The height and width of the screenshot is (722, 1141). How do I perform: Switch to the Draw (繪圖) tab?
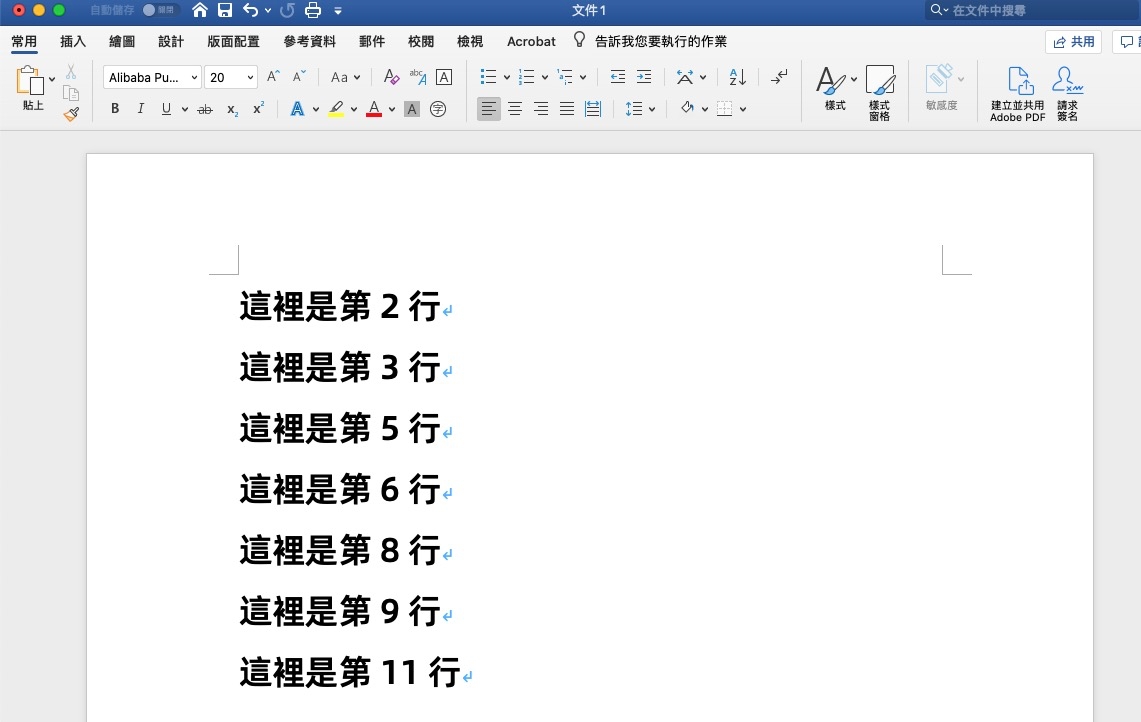point(122,41)
